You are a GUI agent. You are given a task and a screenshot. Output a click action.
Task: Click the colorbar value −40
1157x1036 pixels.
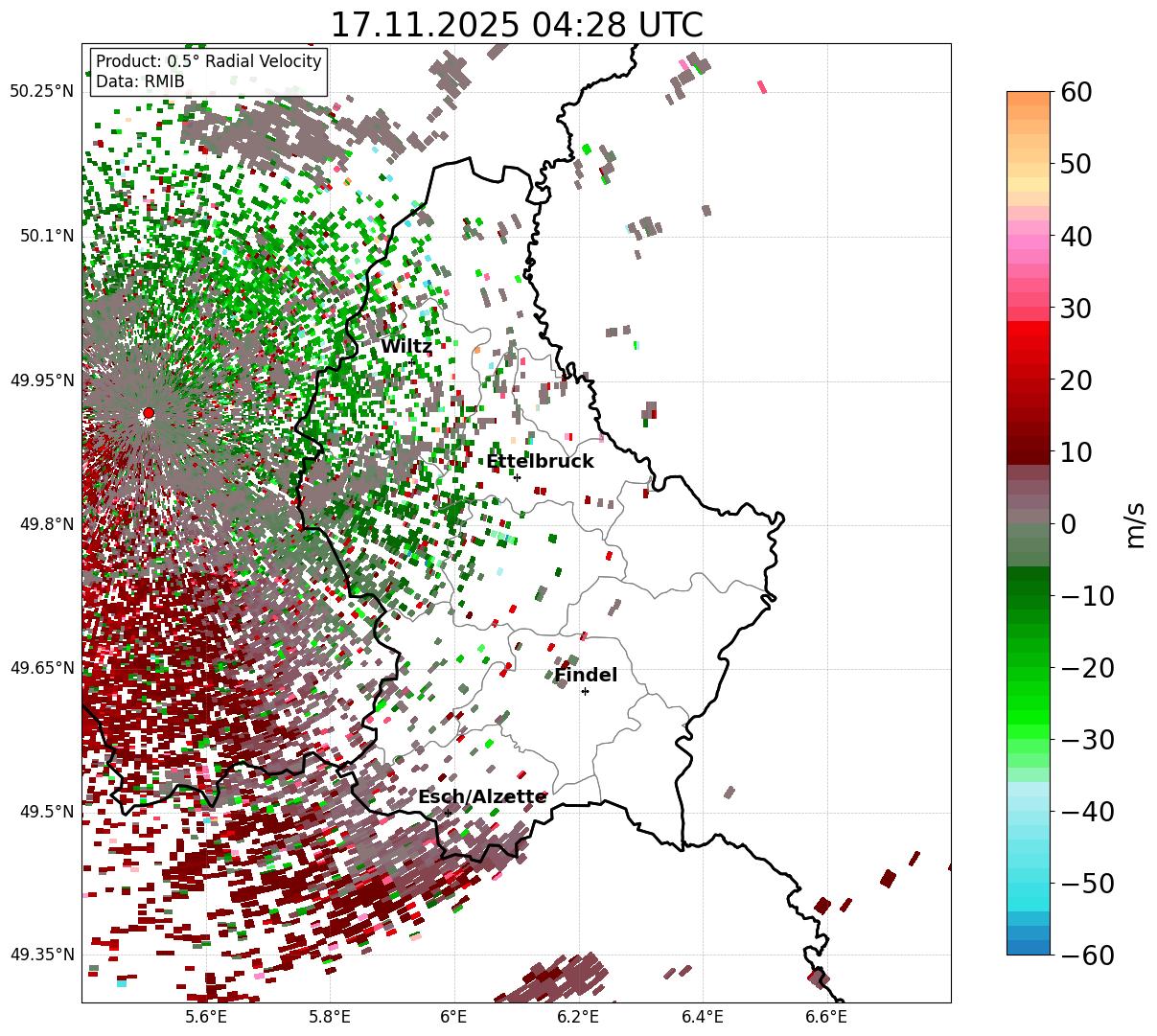(1087, 812)
